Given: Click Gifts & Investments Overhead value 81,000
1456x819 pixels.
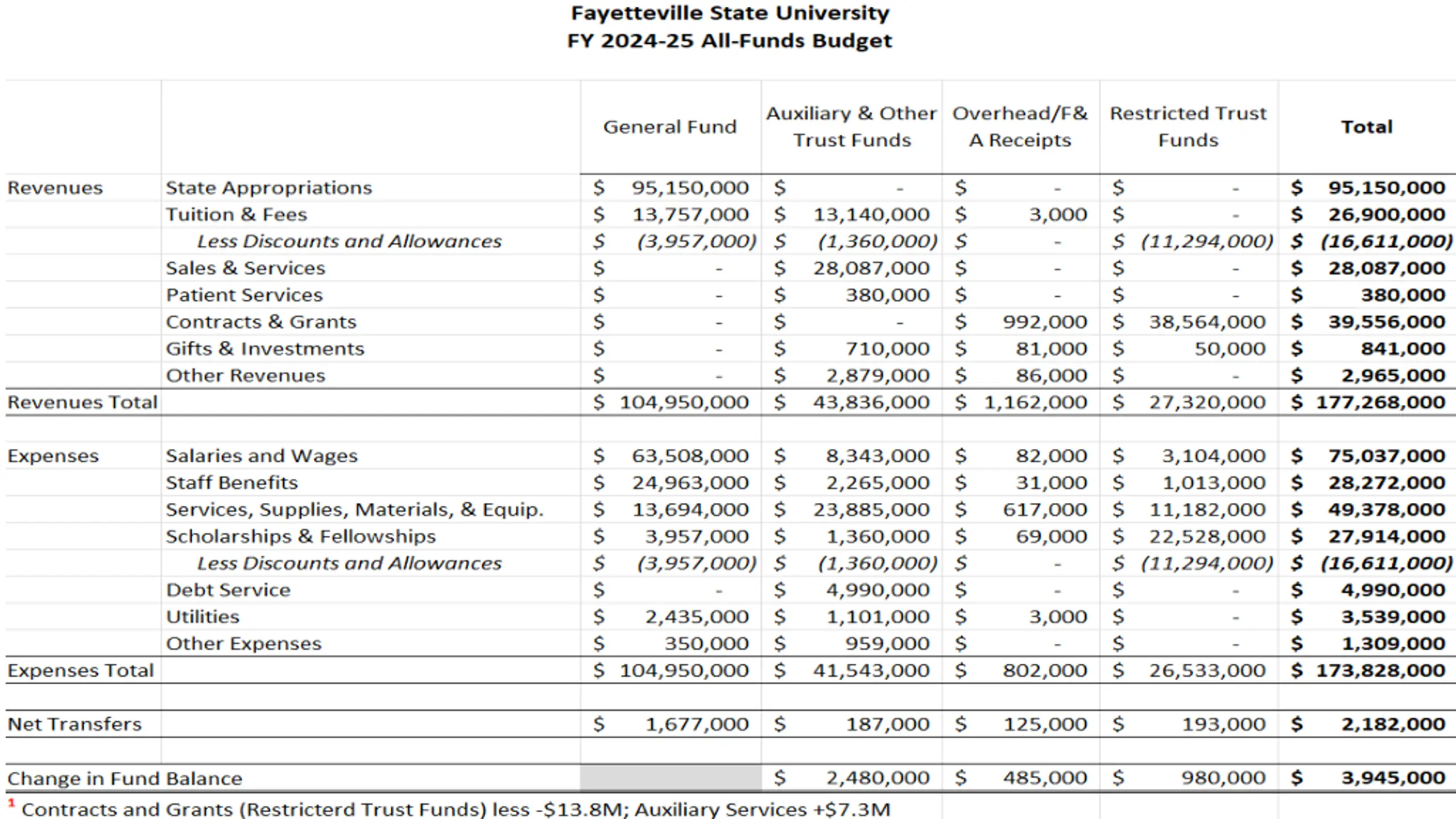Looking at the screenshot, I should pos(1052,349).
